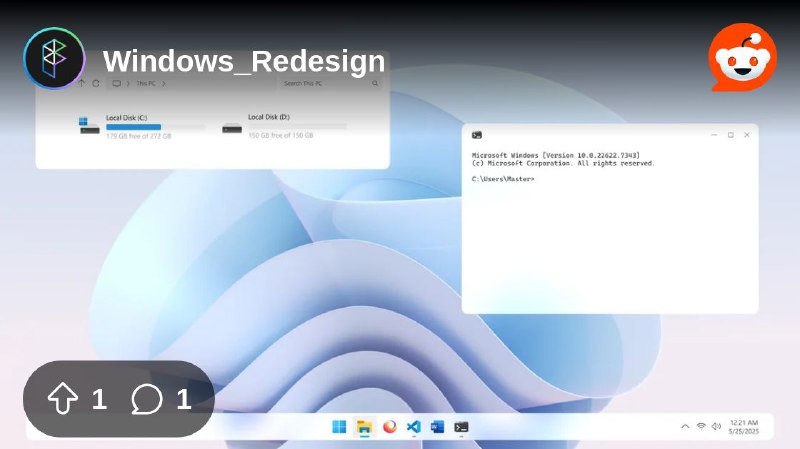Image resolution: width=800 pixels, height=449 pixels.
Task: Maximize the Terminal window
Action: pos(731,135)
